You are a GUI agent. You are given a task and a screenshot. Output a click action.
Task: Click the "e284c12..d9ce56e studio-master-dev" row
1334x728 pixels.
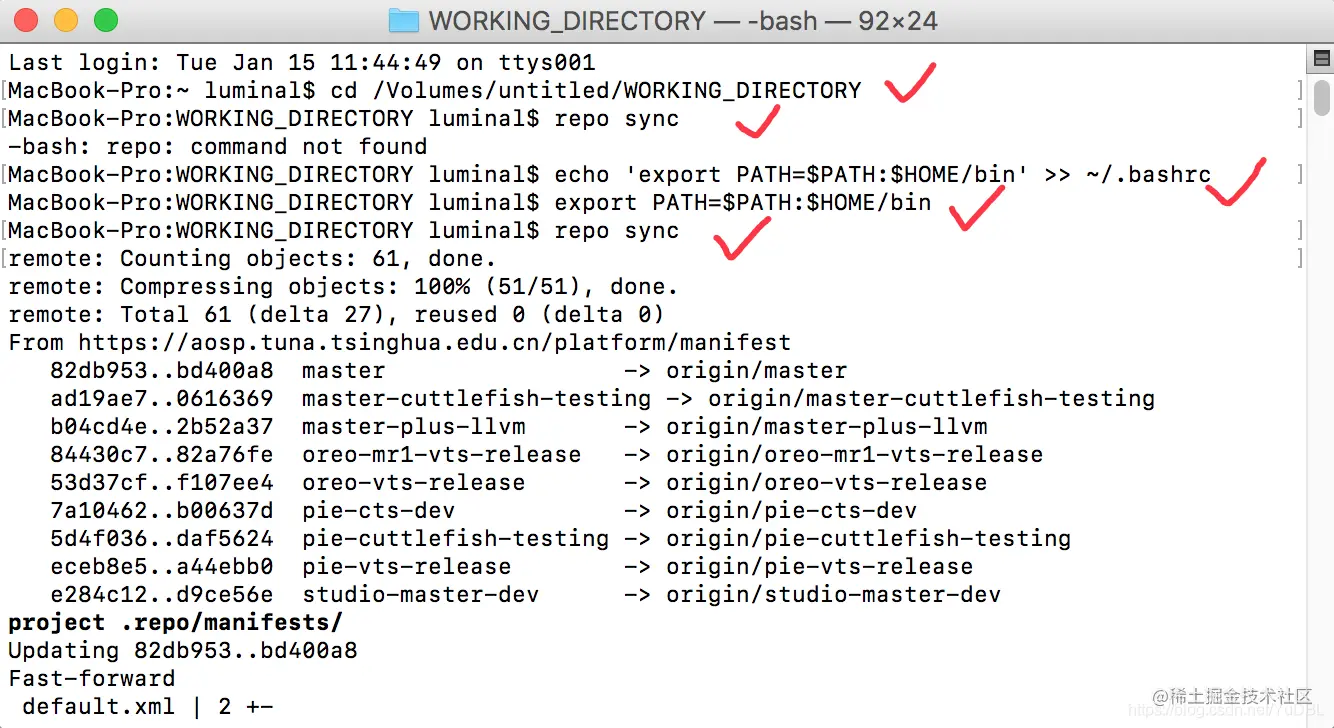[526, 595]
